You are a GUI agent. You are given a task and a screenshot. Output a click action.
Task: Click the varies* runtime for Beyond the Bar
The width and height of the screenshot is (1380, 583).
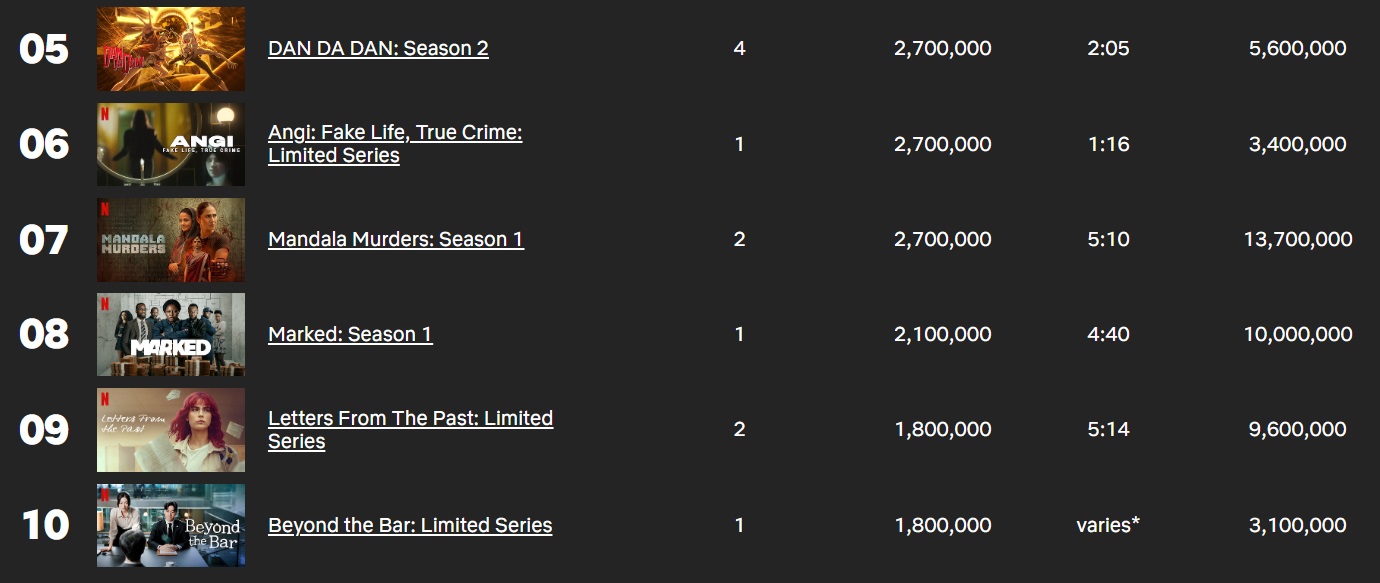click(x=1108, y=525)
